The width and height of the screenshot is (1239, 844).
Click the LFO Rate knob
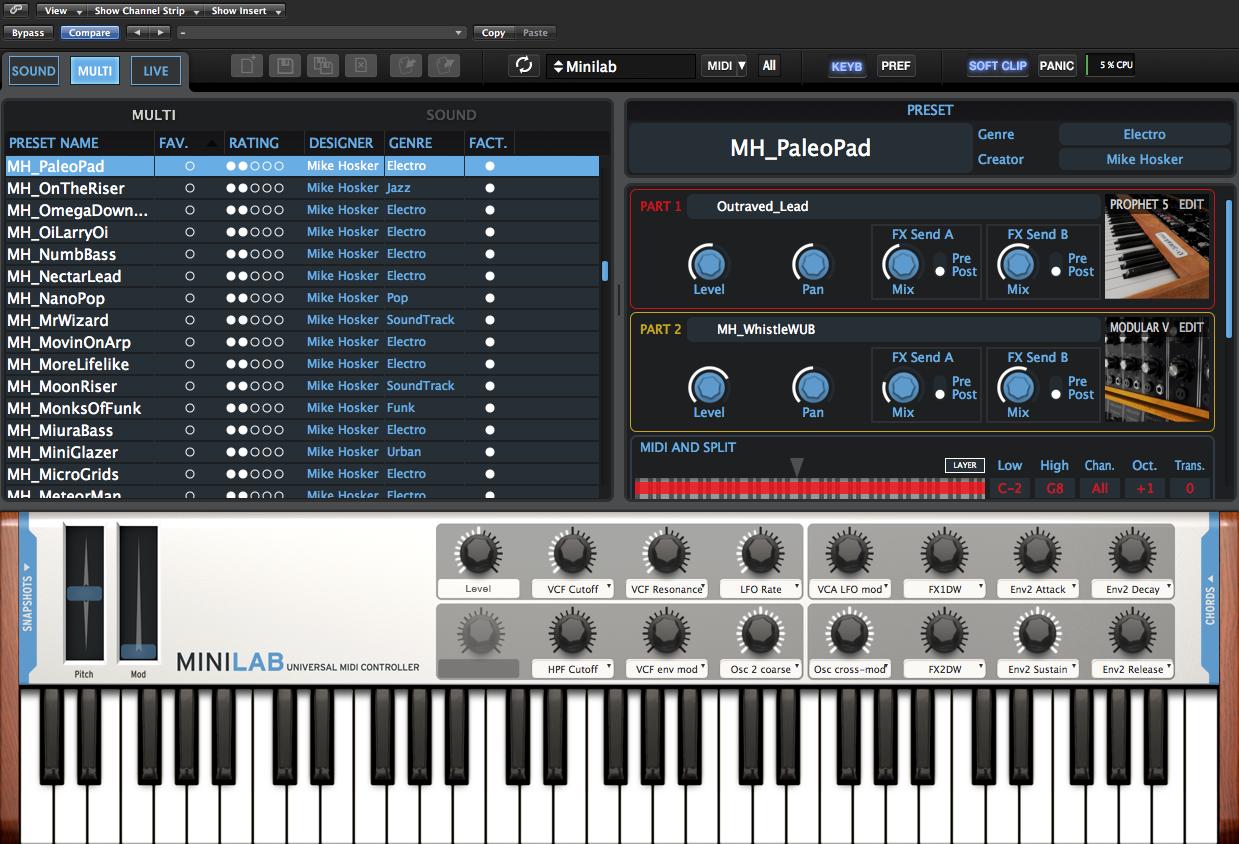pyautogui.click(x=759, y=551)
